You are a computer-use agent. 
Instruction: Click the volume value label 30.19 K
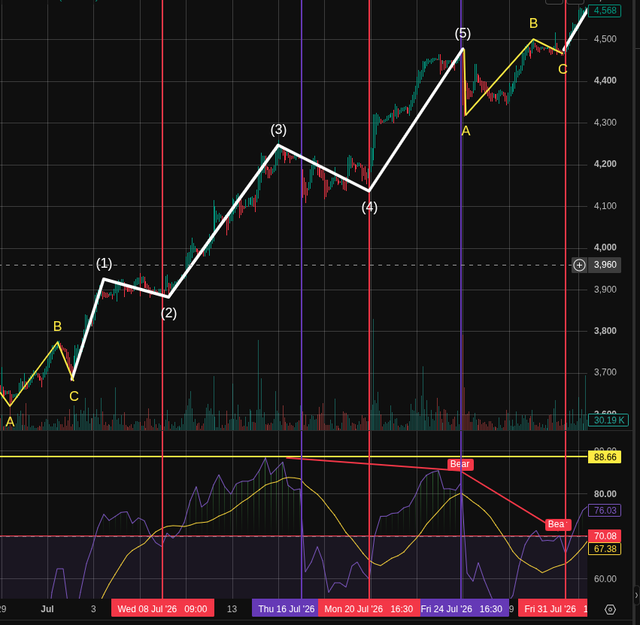coord(609,420)
